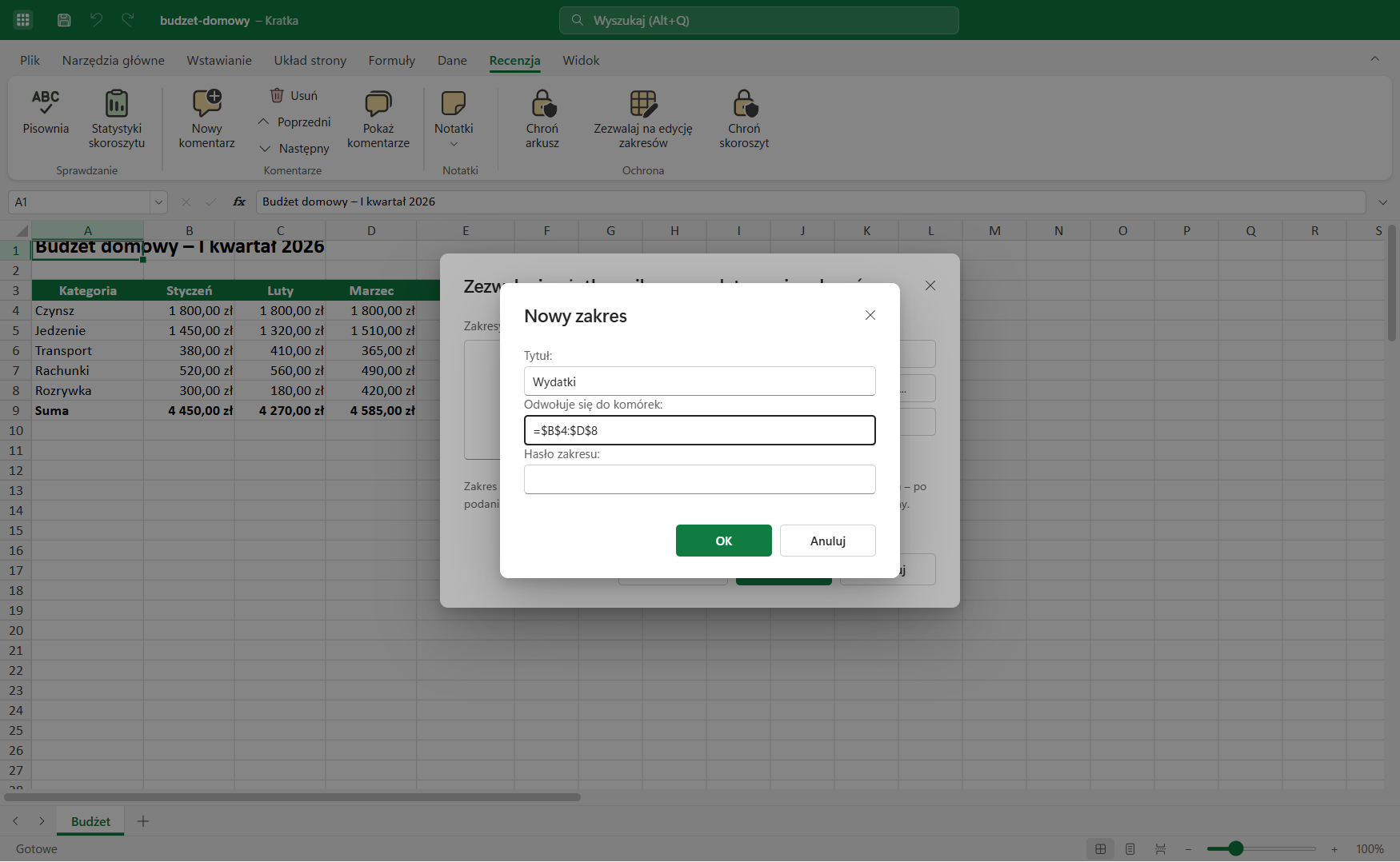Go to Poprzedni comment
The height and width of the screenshot is (862, 1400).
click(x=294, y=122)
